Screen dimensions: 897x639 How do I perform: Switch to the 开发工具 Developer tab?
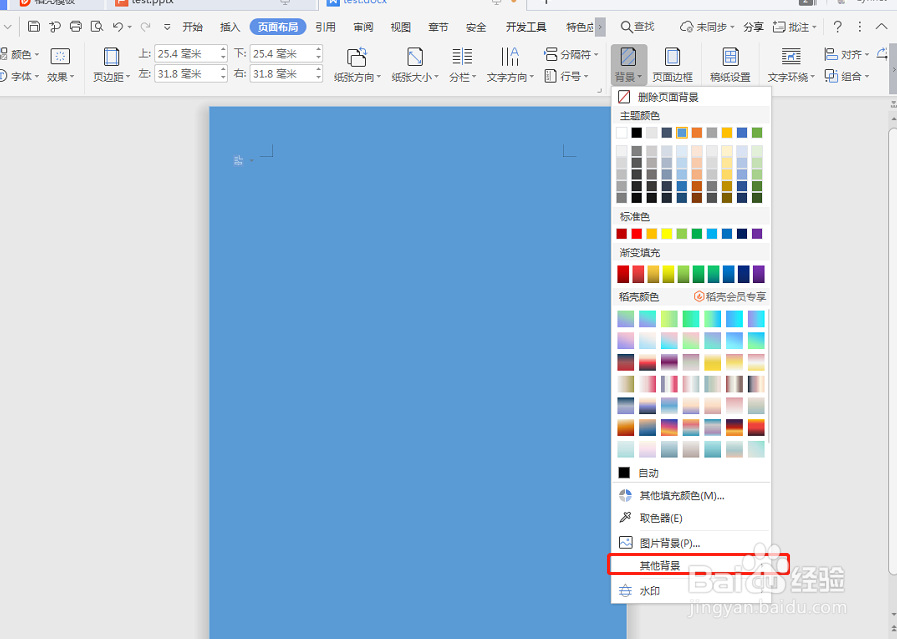coord(526,27)
